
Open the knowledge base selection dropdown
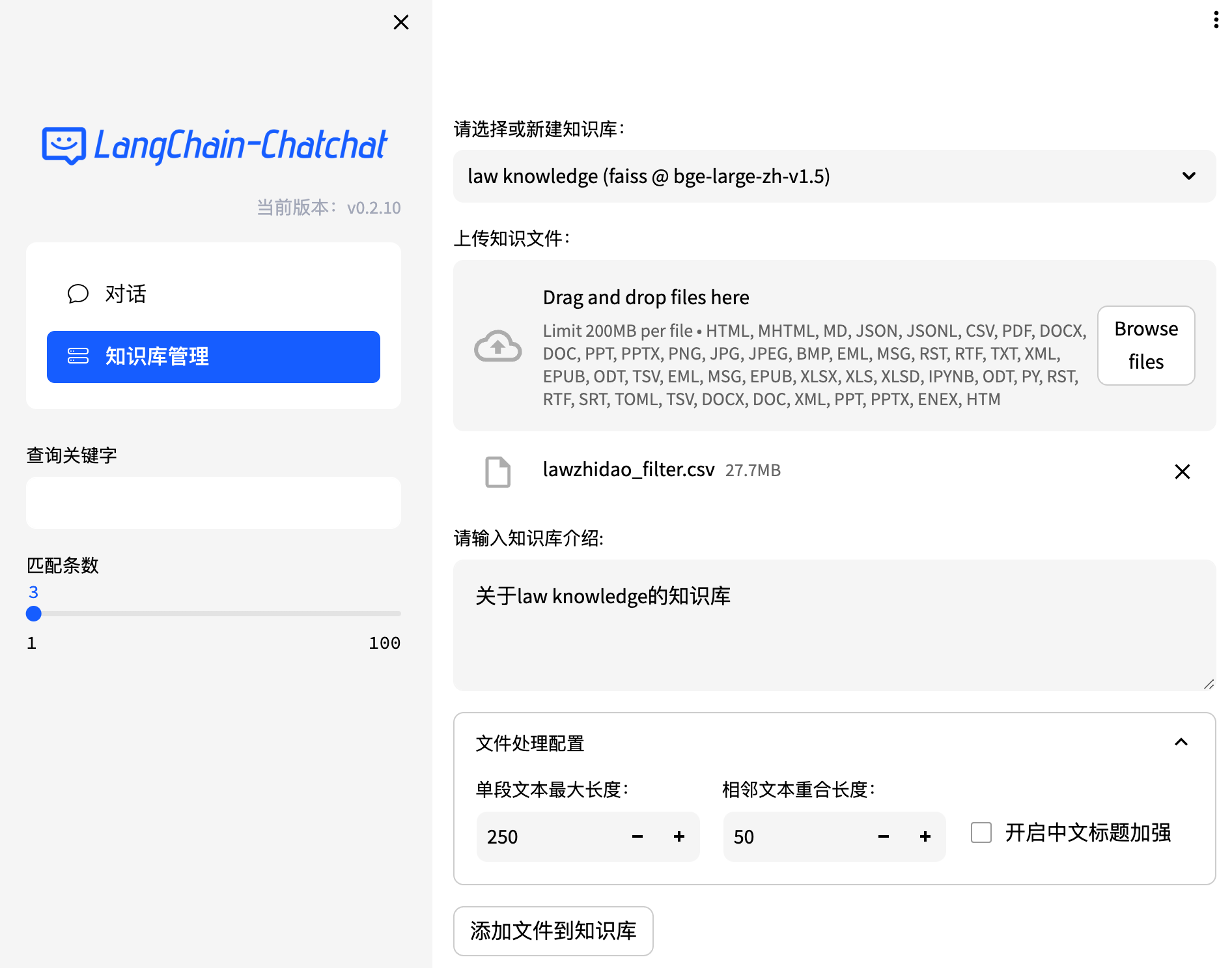(x=833, y=176)
